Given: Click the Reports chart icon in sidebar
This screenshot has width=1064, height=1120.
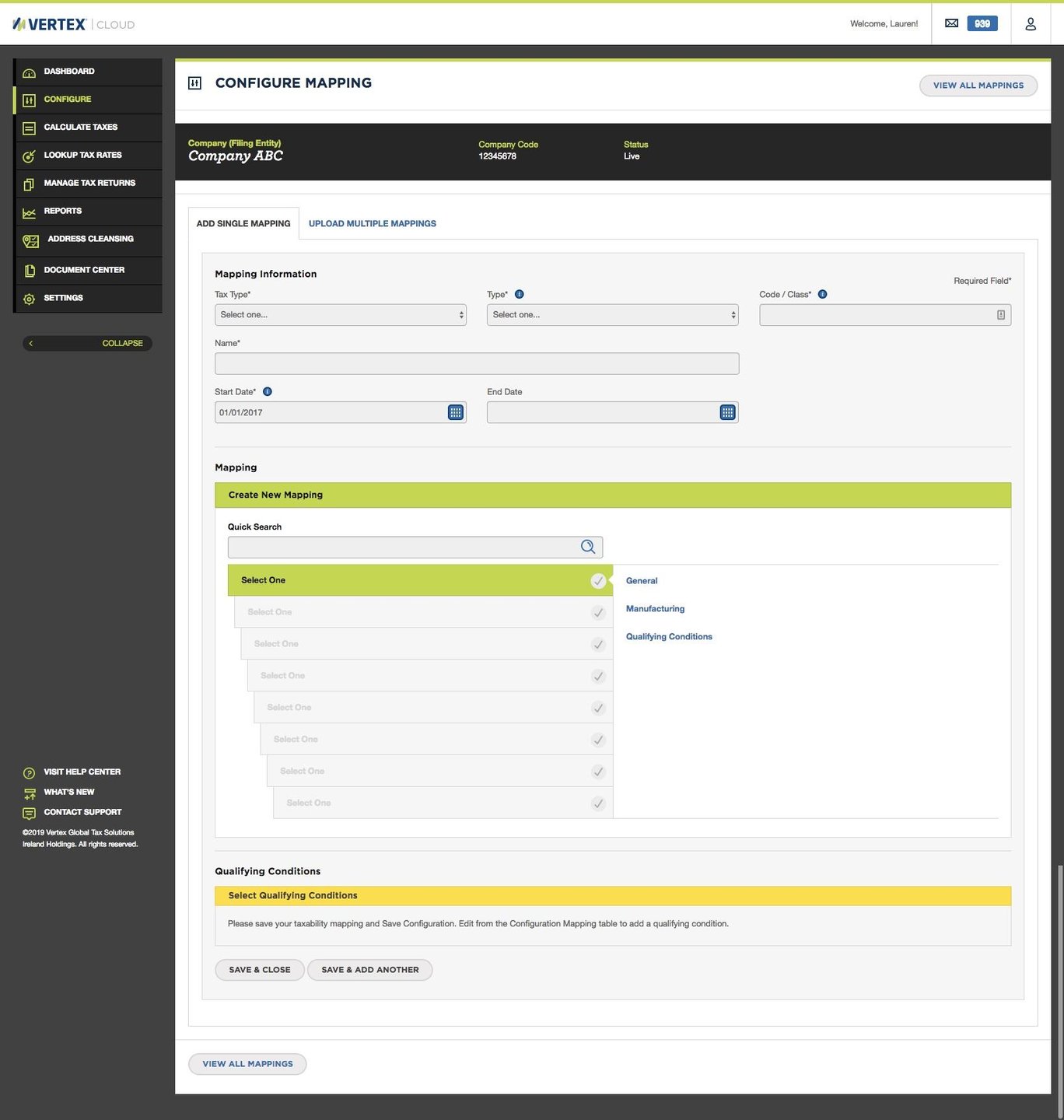Looking at the screenshot, I should click(x=29, y=212).
